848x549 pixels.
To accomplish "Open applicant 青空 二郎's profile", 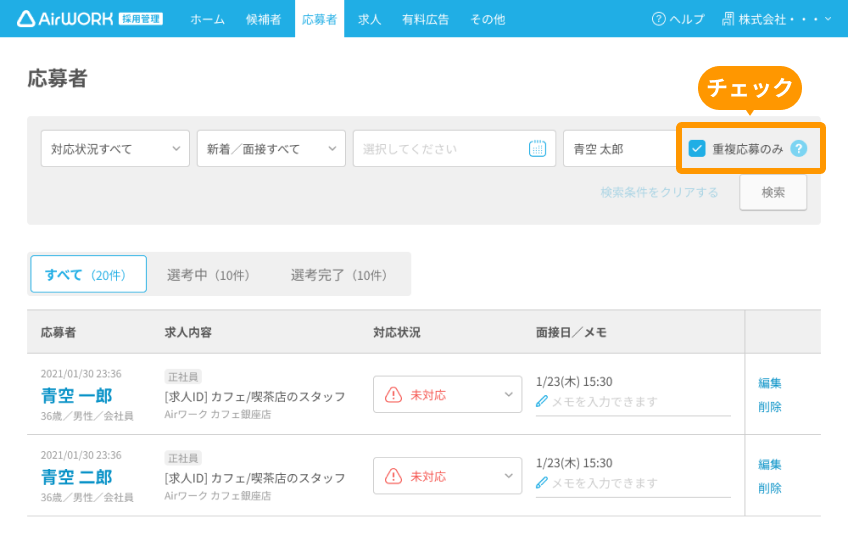I will [77, 477].
